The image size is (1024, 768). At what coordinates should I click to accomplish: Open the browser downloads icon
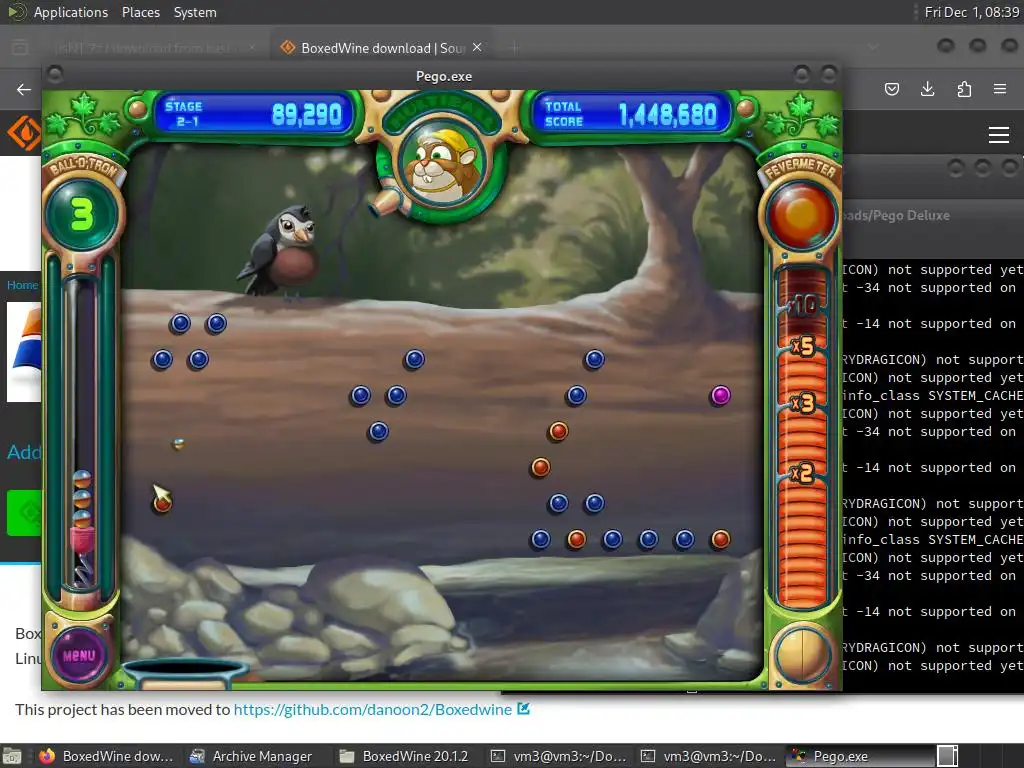pyautogui.click(x=927, y=89)
